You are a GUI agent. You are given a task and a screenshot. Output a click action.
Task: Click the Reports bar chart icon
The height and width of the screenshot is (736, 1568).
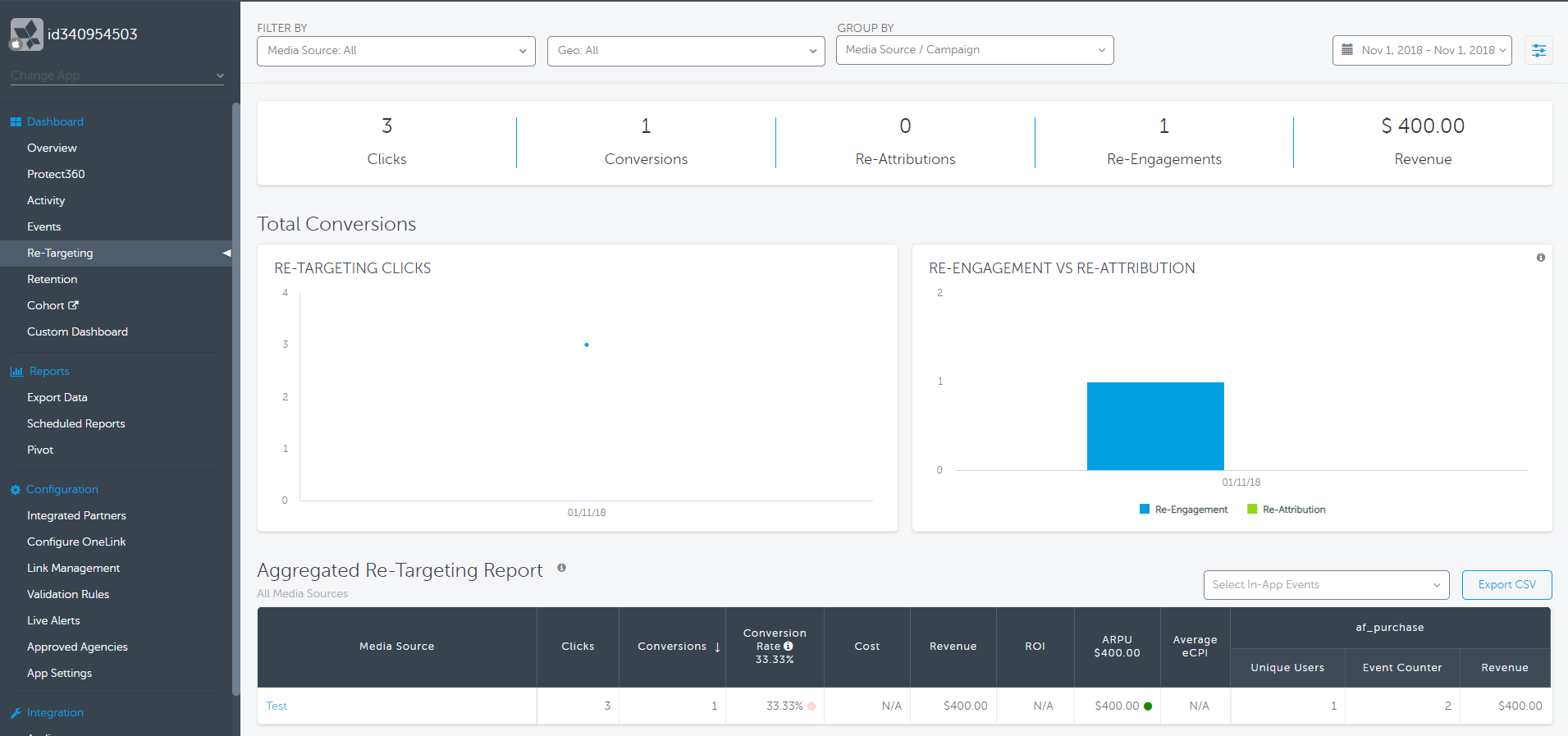16,372
